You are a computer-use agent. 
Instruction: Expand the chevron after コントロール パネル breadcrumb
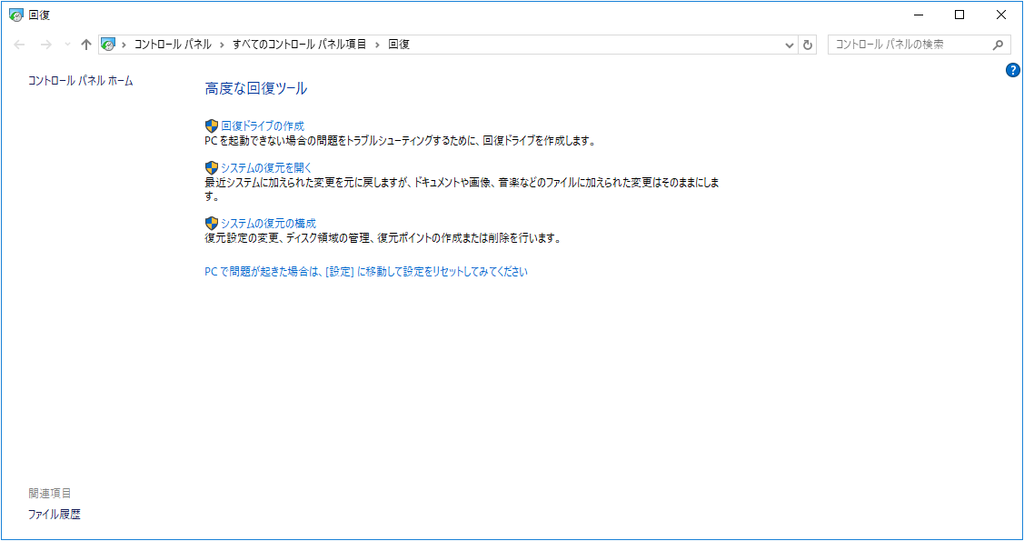pos(222,44)
